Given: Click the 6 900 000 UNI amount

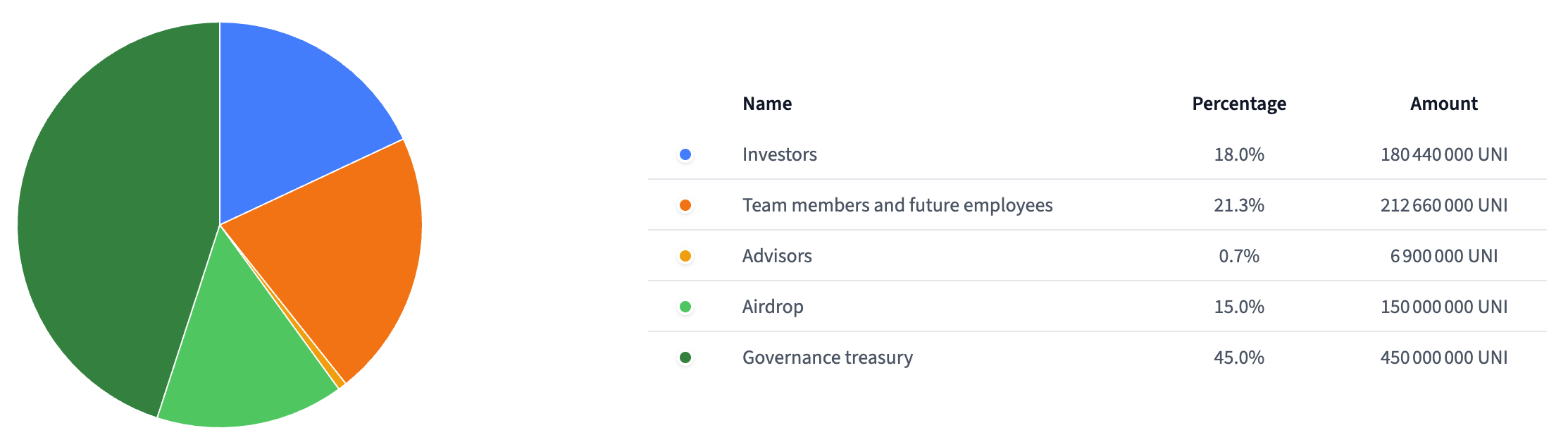Looking at the screenshot, I should point(1443,256).
